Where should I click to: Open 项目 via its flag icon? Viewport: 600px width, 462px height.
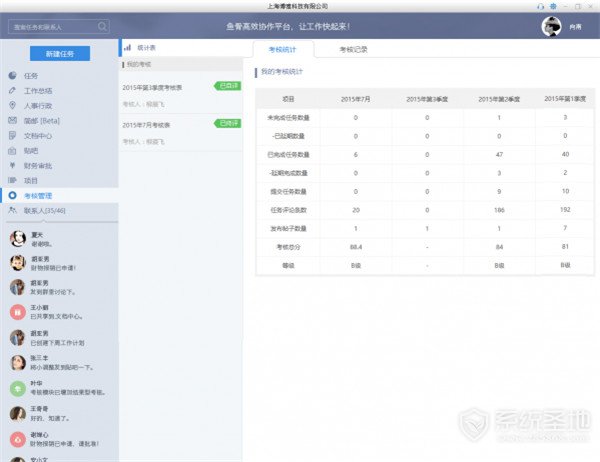point(13,180)
